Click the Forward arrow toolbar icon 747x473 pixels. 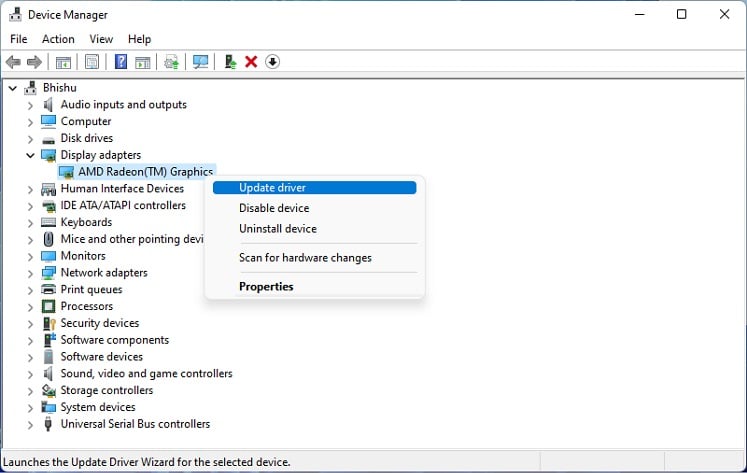pyautogui.click(x=34, y=62)
